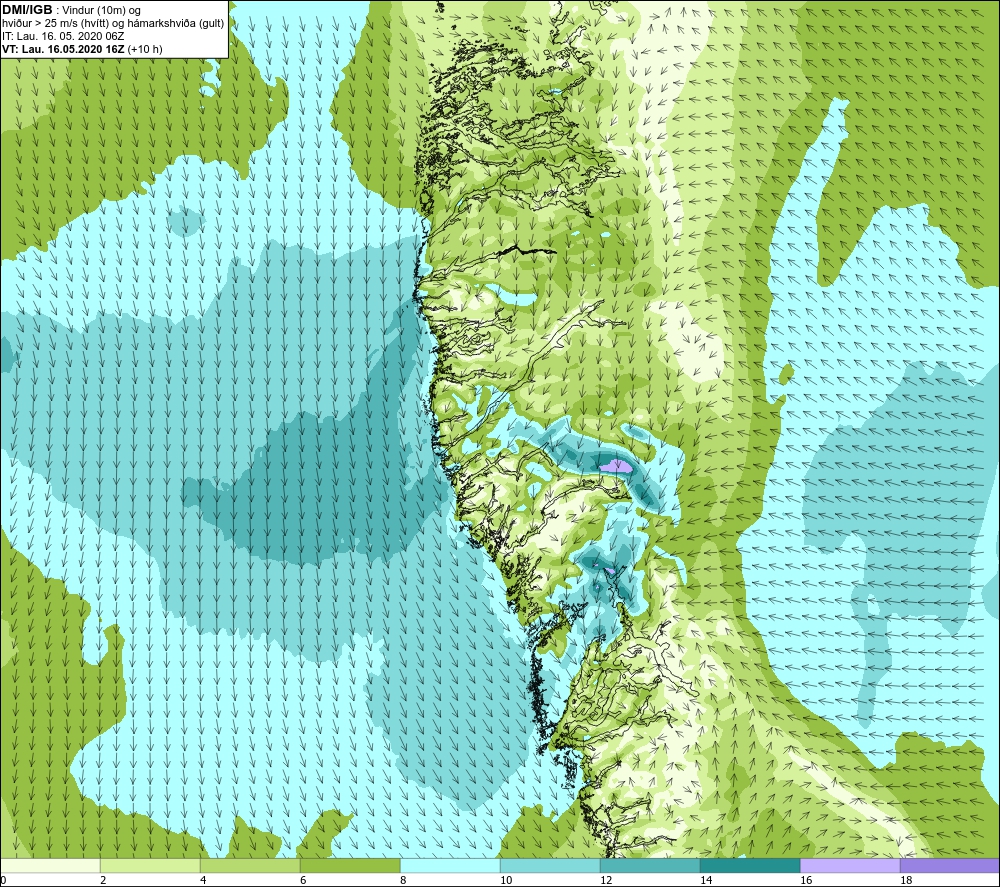This screenshot has width=1000, height=887.
Task: Click the legend scale label 18
Action: pos(906,881)
